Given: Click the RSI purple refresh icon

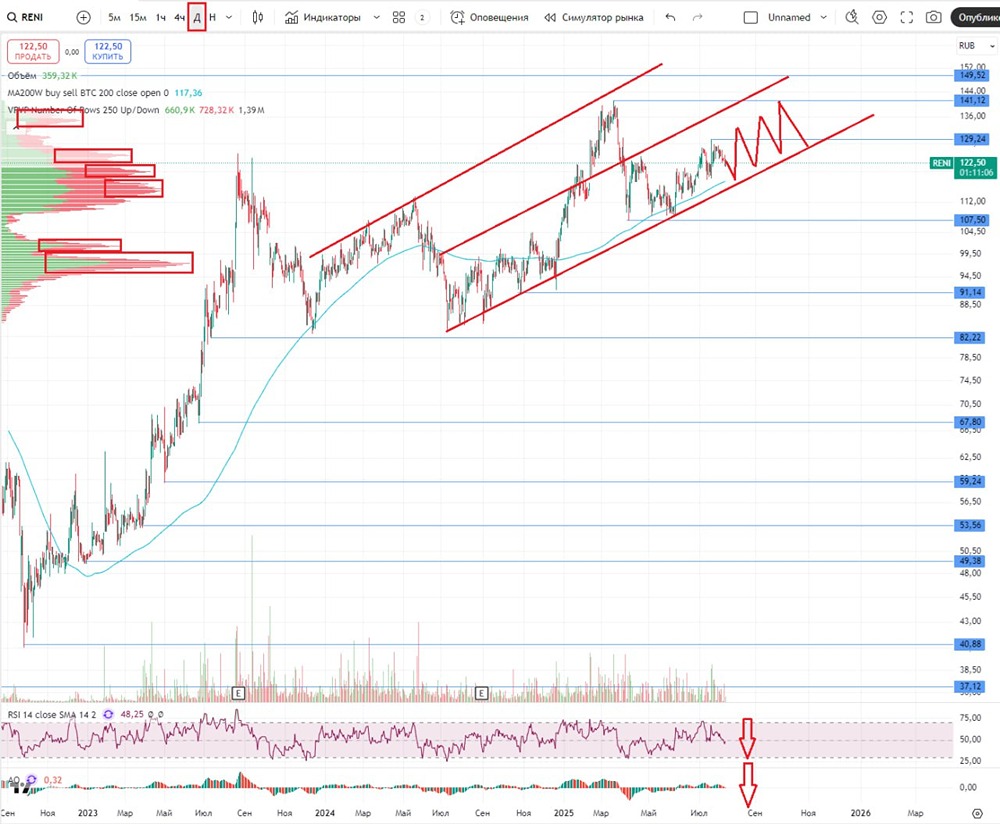Looking at the screenshot, I should tap(108, 714).
